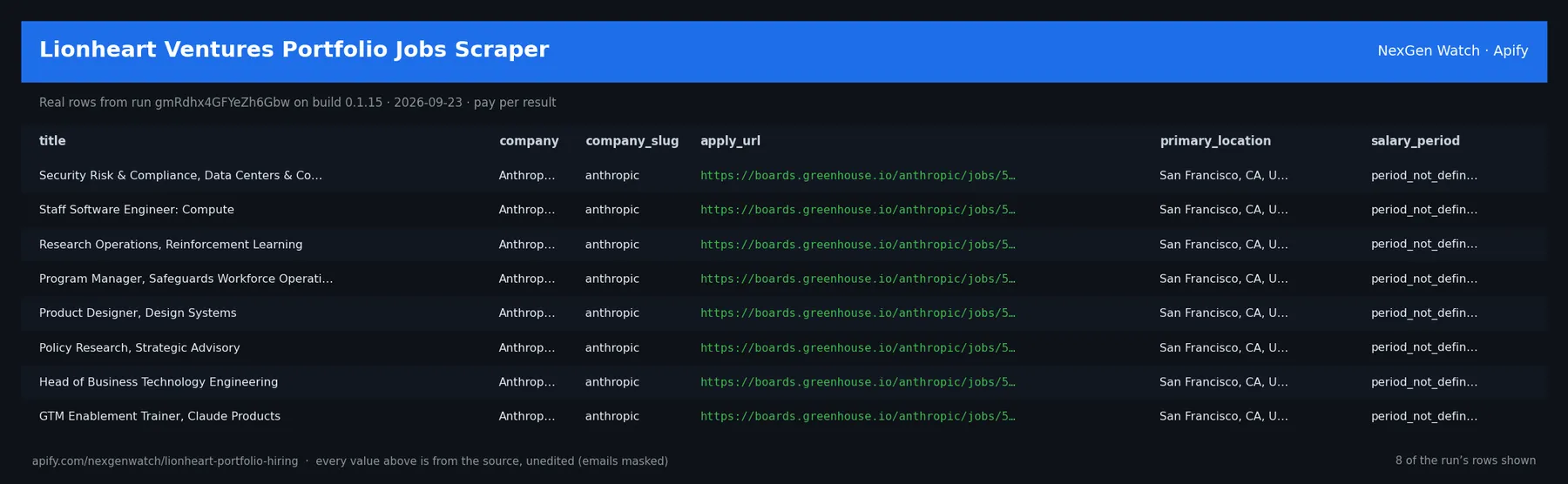The height and width of the screenshot is (484, 1568).
Task: Open apply URL for Program Manager, Safeguards row
Action: point(857,279)
